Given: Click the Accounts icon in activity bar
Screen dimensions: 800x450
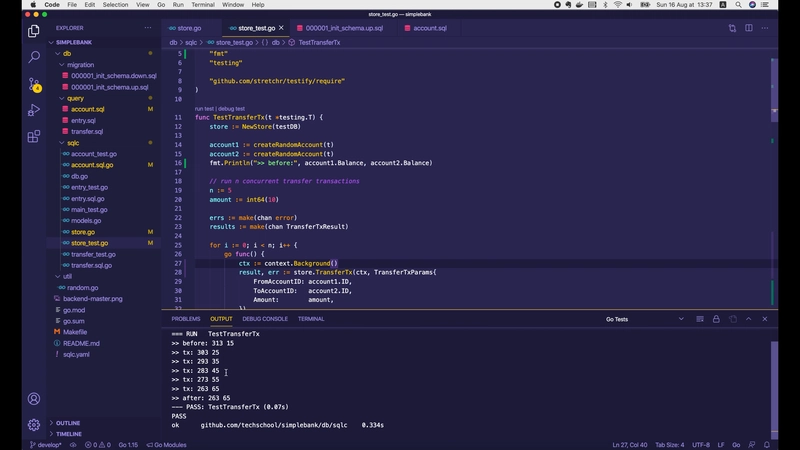Looking at the screenshot, I should [33, 397].
